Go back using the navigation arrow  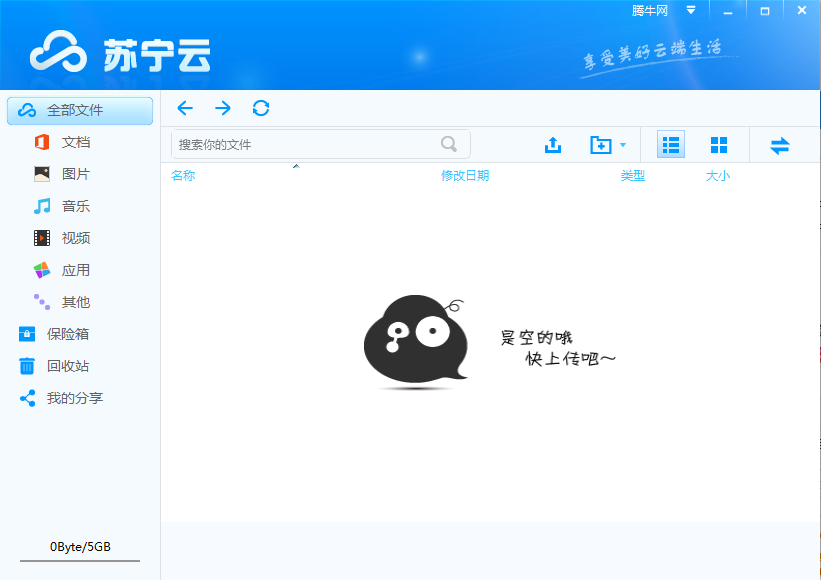coord(185,108)
